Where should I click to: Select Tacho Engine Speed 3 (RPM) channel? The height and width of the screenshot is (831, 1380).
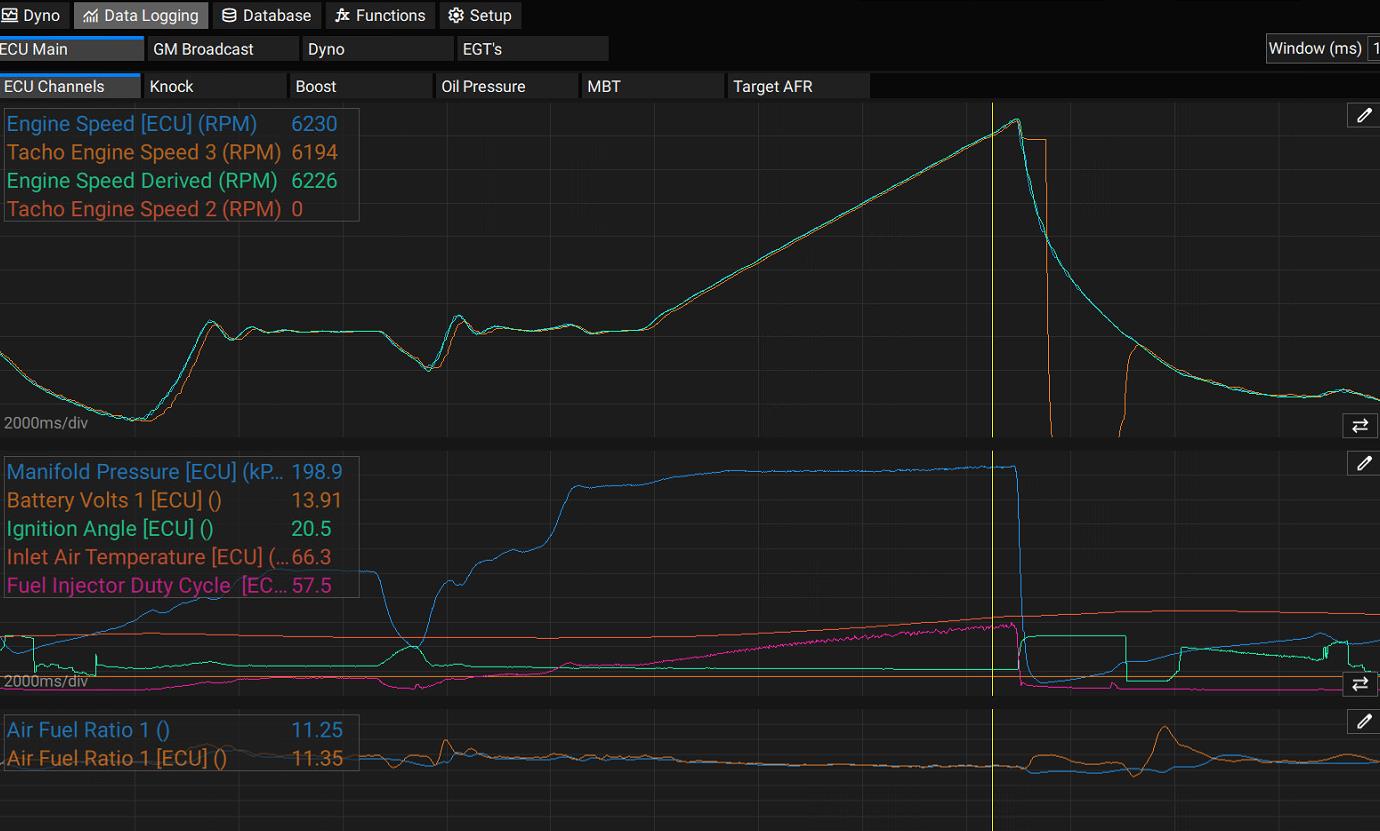144,152
